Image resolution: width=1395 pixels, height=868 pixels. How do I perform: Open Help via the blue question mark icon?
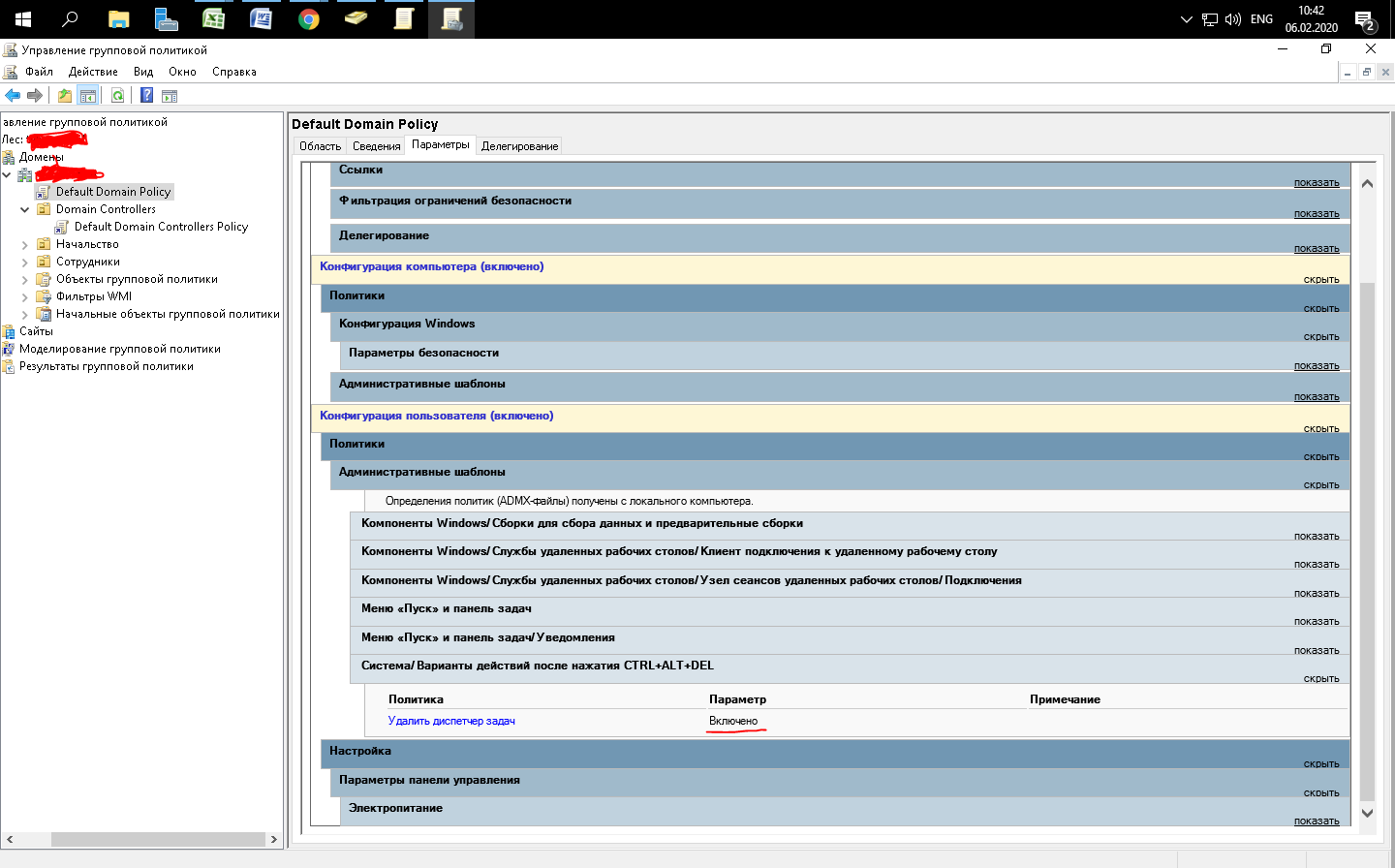(x=146, y=95)
